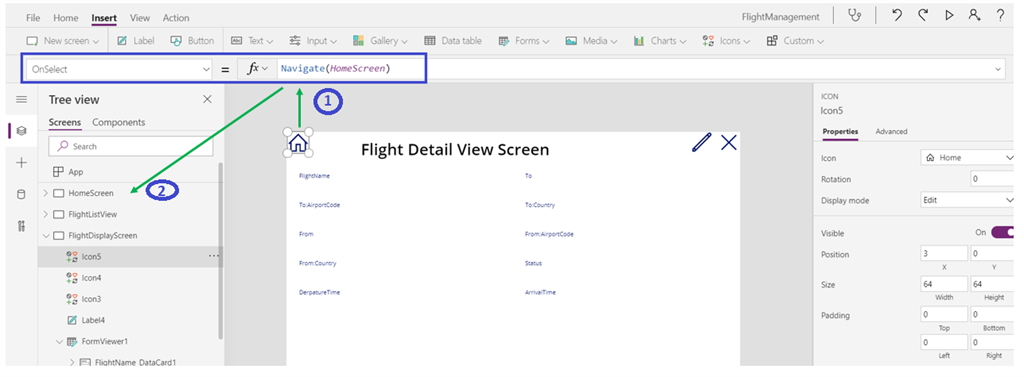Collapse FlightDisplayScreen in tree view

coord(45,235)
